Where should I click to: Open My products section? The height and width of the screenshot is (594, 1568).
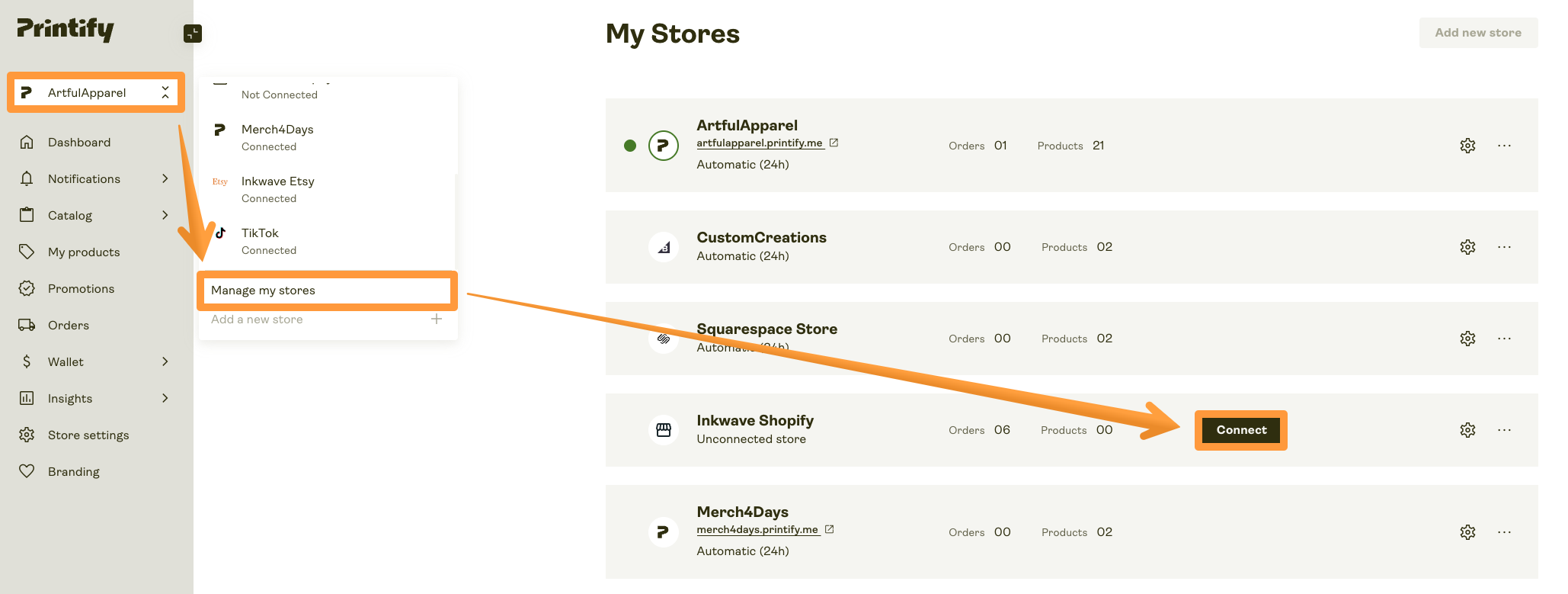tap(84, 252)
